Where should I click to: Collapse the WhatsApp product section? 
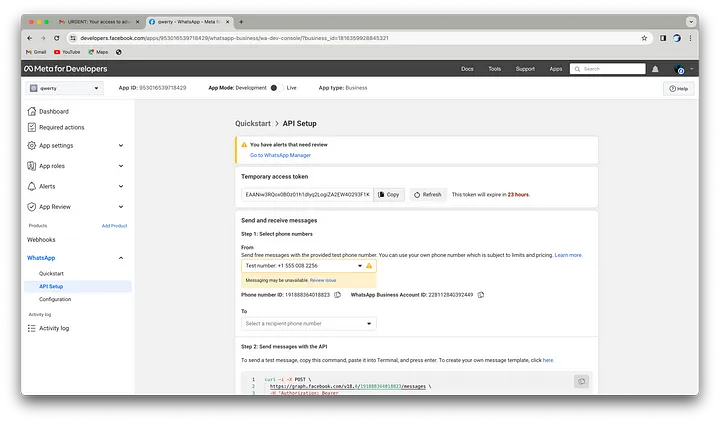point(121,258)
